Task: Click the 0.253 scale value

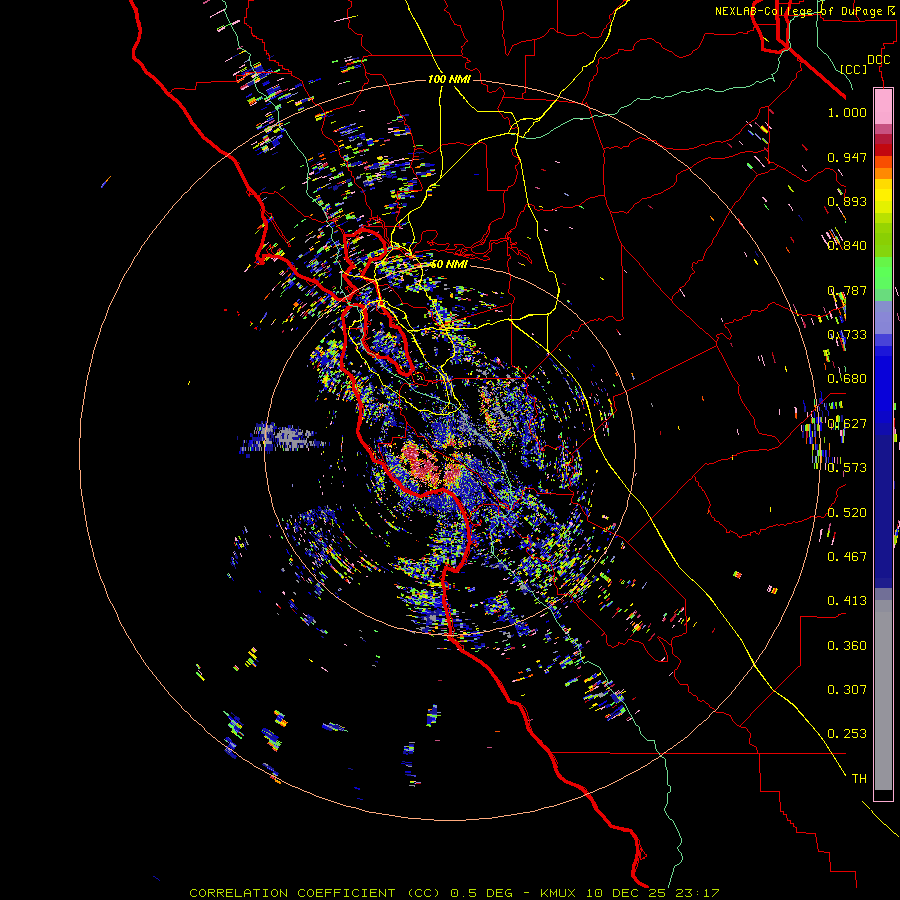Action: (847, 734)
